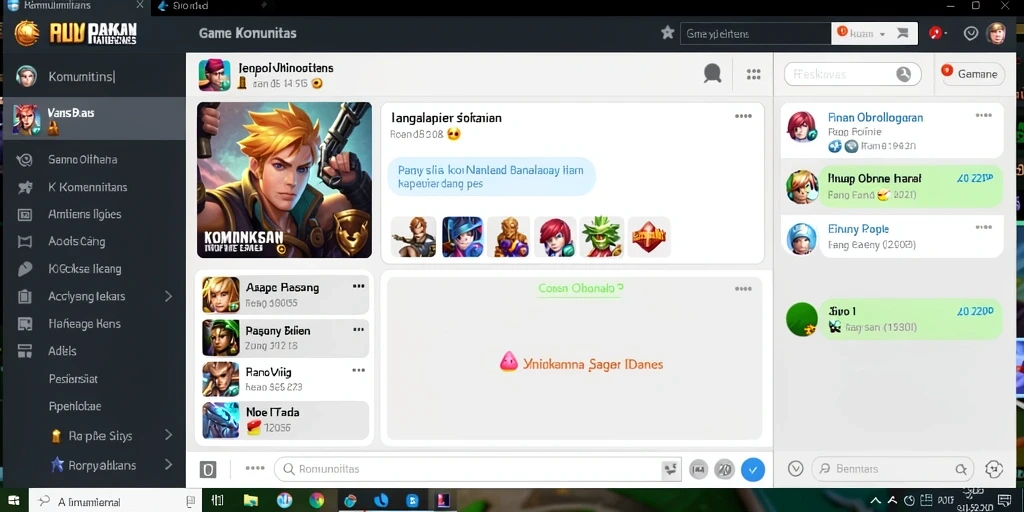Click the Ynickamna Sager IDanes link
Screen dimensions: 1024x512
point(581,364)
